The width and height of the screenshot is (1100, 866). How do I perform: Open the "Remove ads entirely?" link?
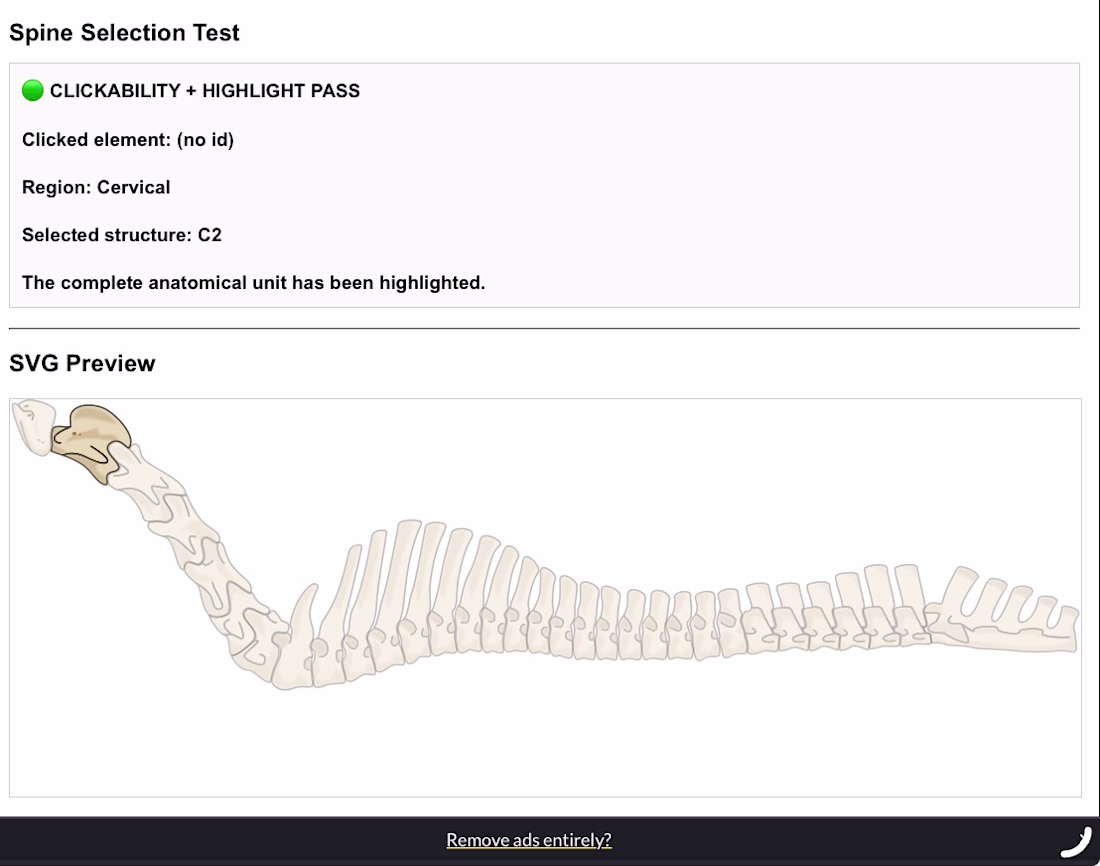[x=529, y=840]
